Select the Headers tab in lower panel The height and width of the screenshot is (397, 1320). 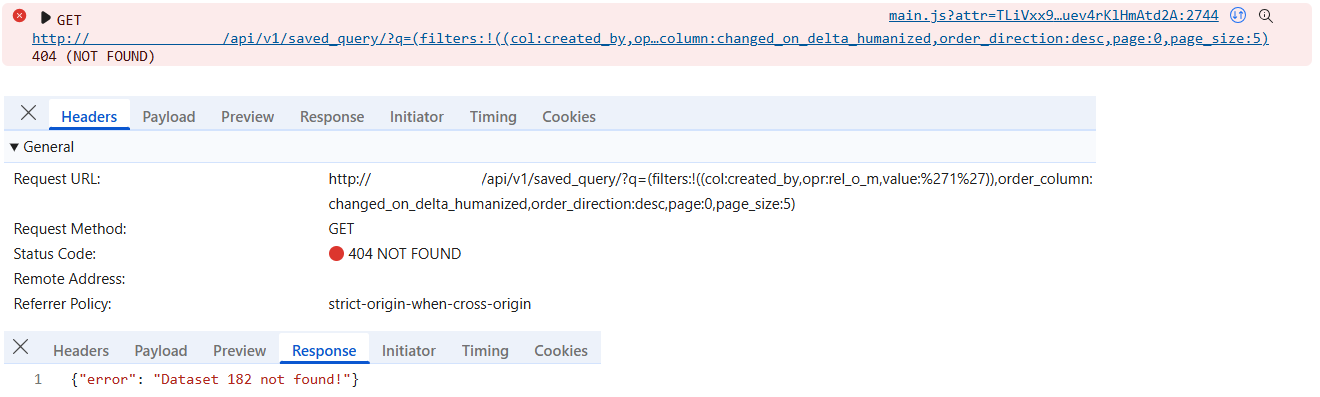click(81, 350)
